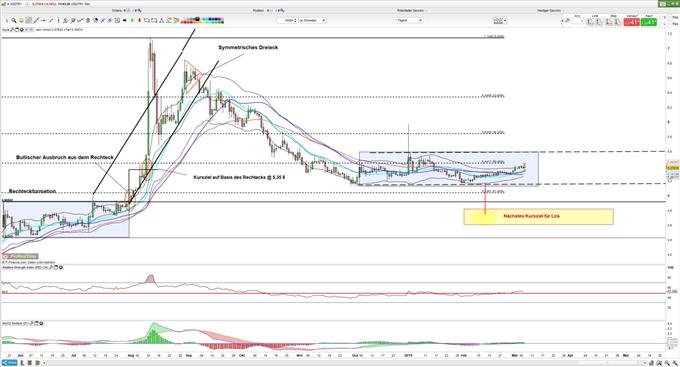This screenshot has width=680, height=367.
Task: Open RSI indicator wrench settings
Action: coord(51,268)
